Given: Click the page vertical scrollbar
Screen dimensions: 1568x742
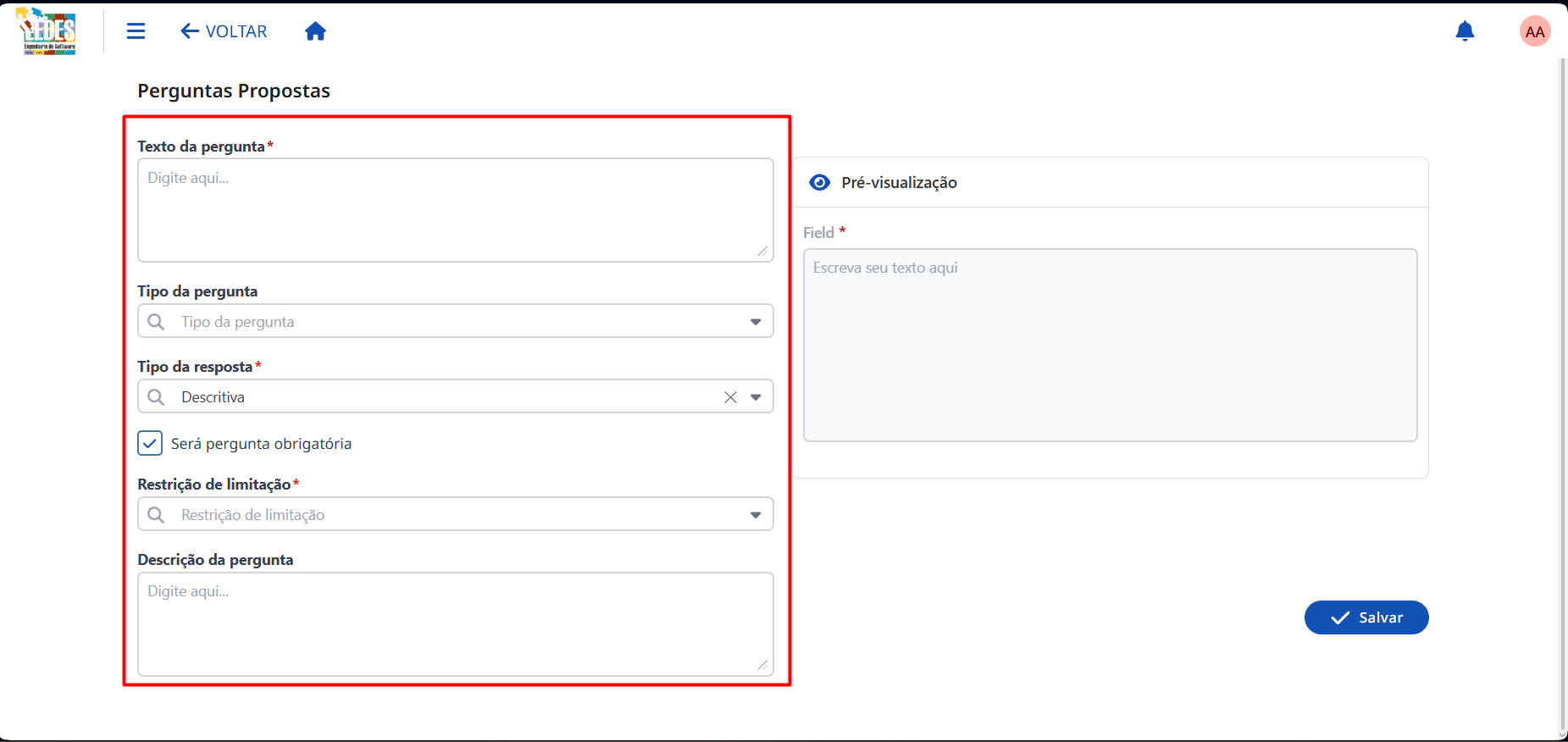Looking at the screenshot, I should pyautogui.click(x=1562, y=395).
